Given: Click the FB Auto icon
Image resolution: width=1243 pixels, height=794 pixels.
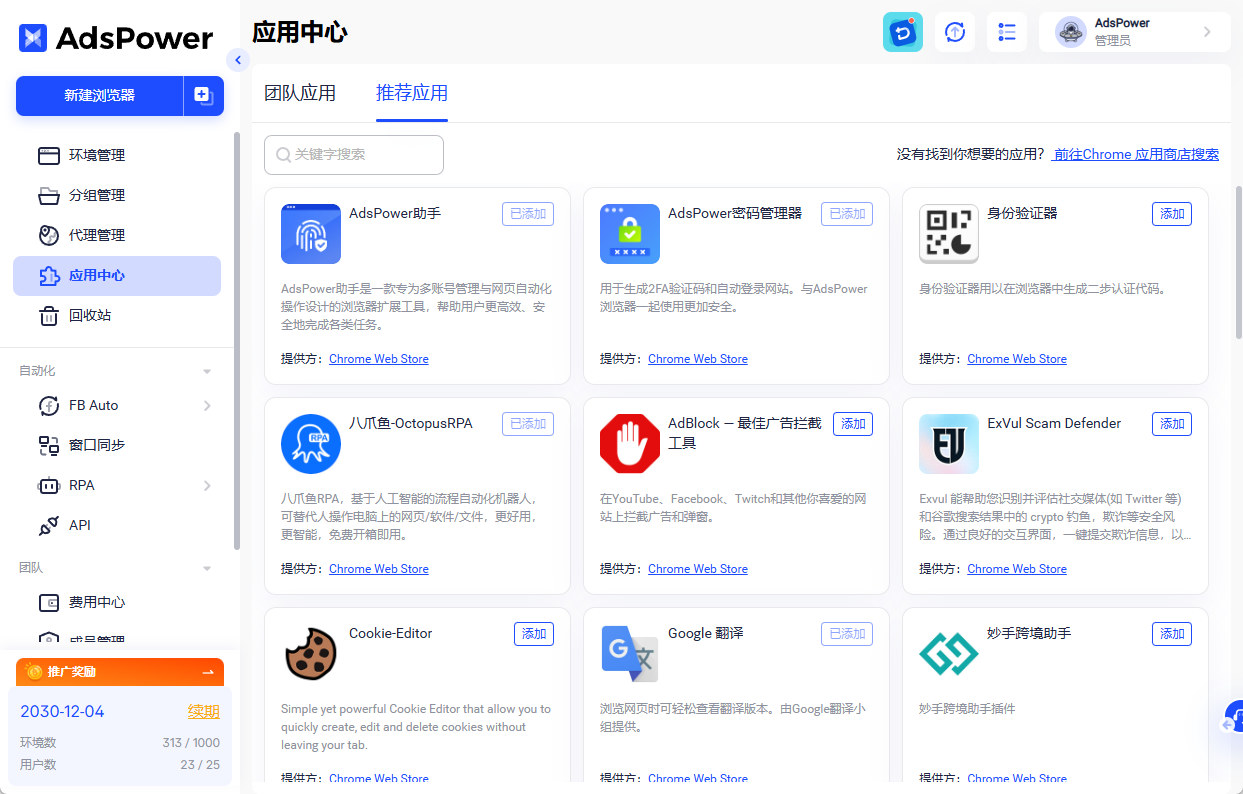Looking at the screenshot, I should click(x=49, y=405).
